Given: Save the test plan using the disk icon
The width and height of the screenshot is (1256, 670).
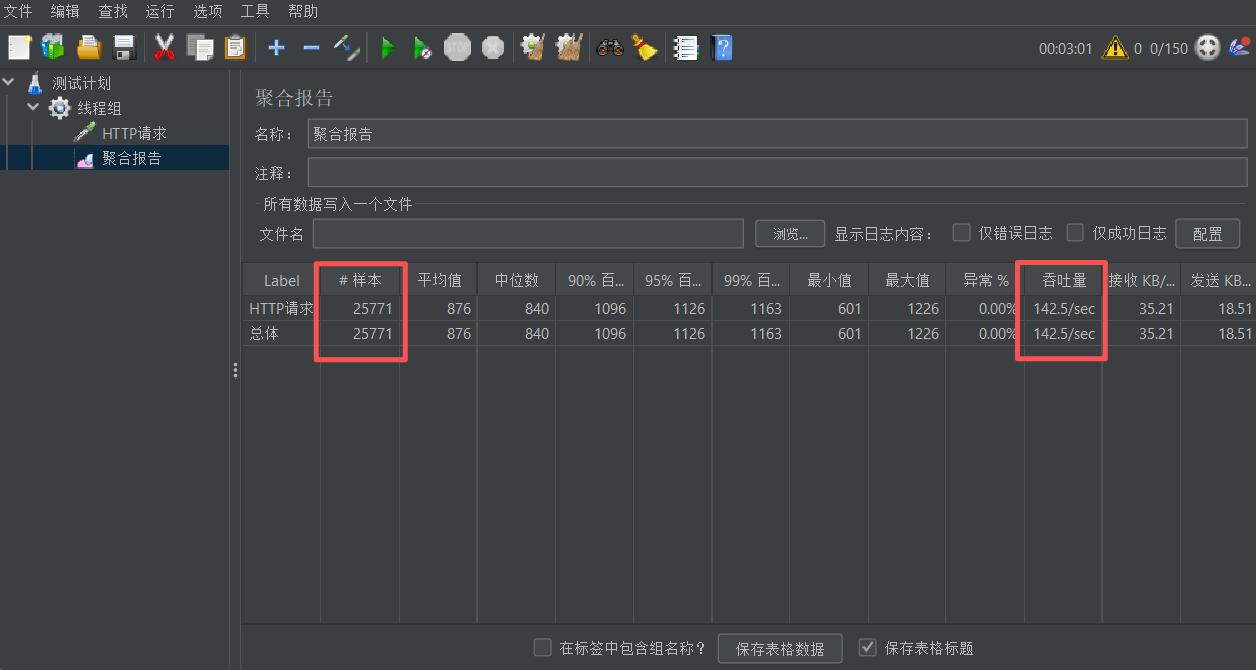Looking at the screenshot, I should [x=123, y=47].
